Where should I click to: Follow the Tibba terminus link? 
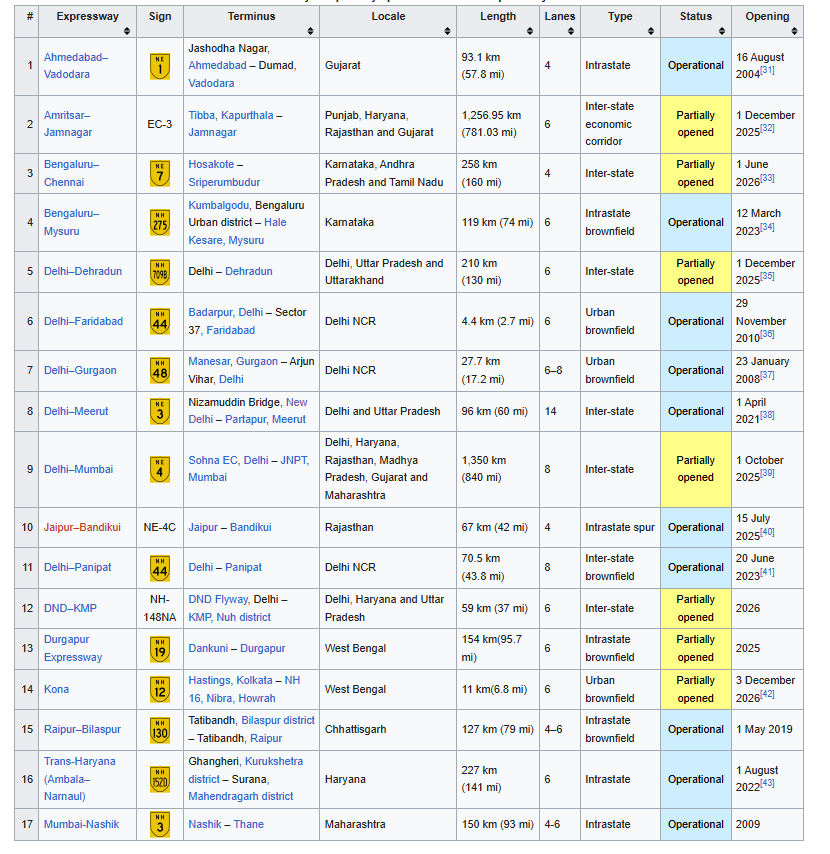202,115
